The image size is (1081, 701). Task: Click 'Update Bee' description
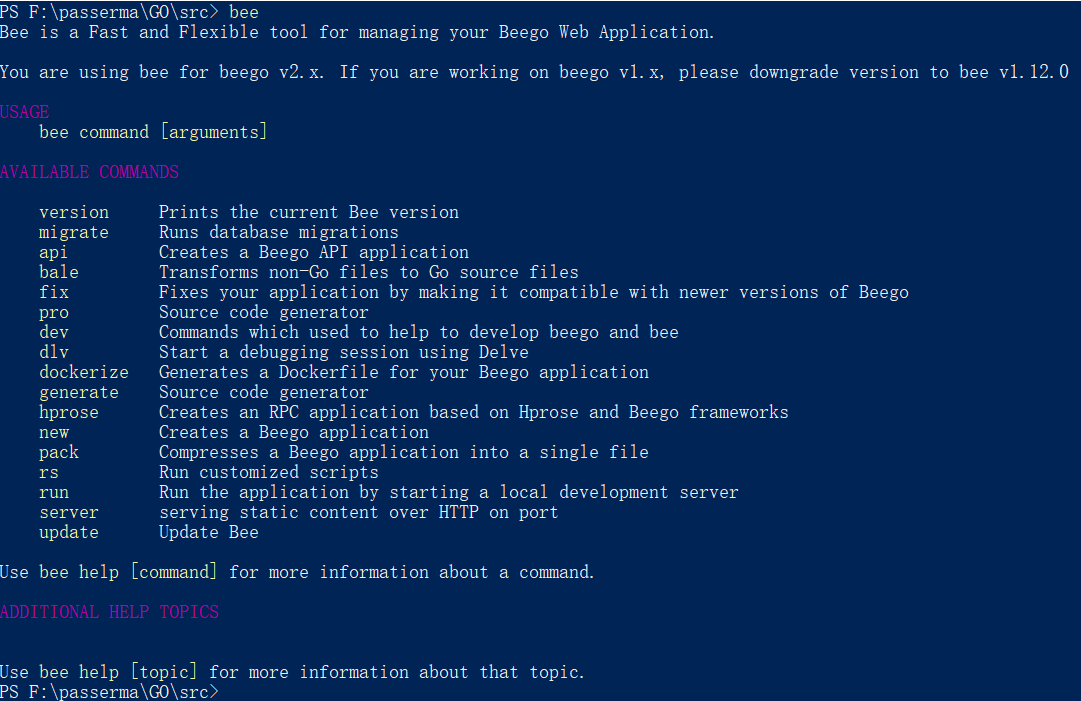[209, 533]
